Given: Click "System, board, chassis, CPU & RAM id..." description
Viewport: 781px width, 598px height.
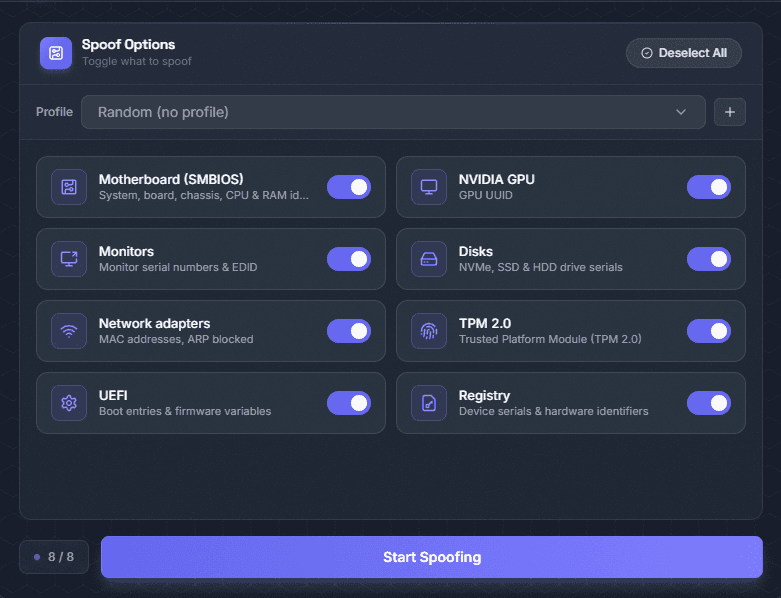Looking at the screenshot, I should 204,195.
